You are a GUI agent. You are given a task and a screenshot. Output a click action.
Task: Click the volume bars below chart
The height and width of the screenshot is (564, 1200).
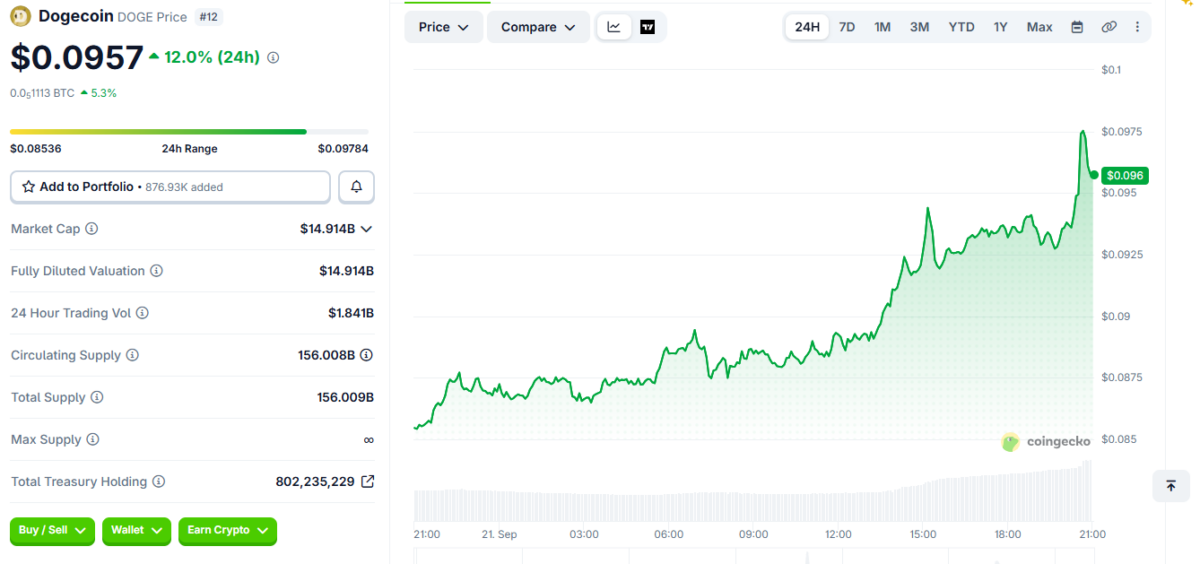753,490
